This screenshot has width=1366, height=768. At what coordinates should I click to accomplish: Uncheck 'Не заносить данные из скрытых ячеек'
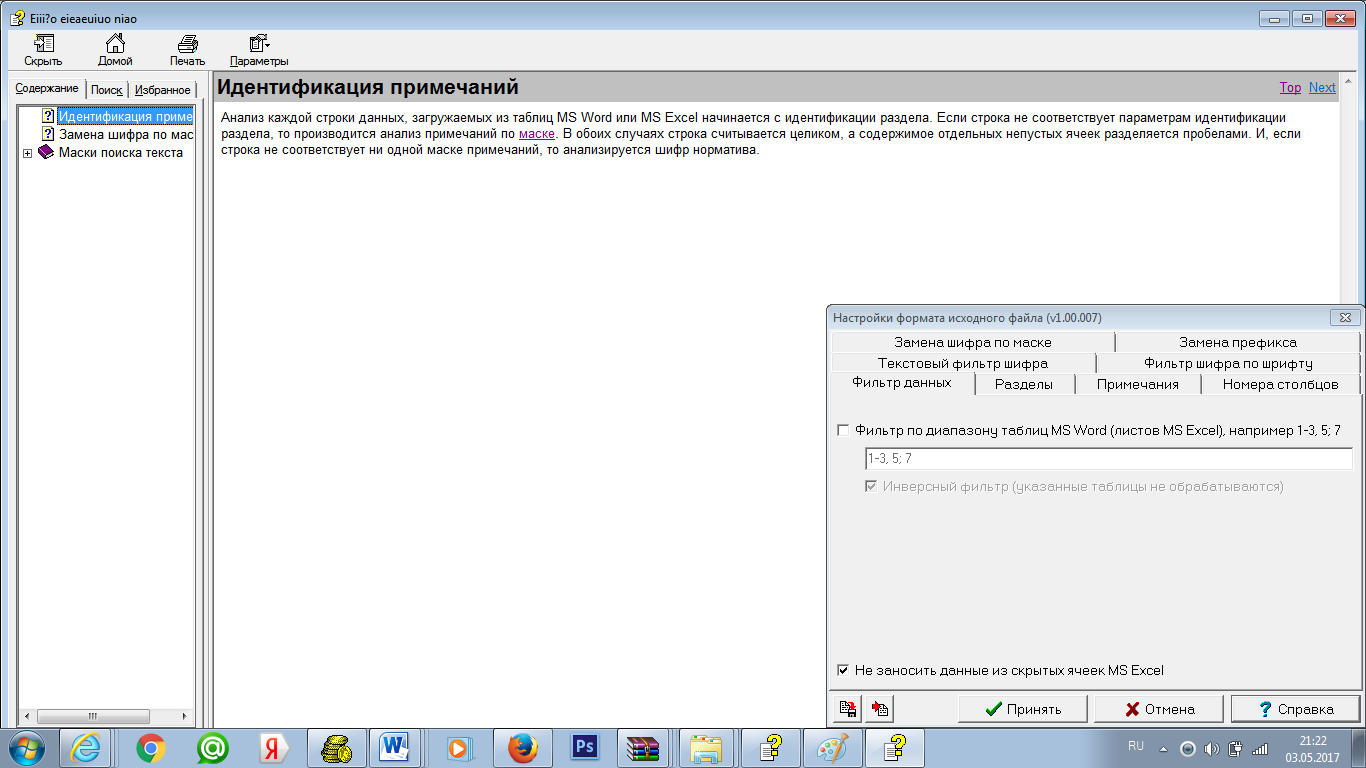(843, 670)
